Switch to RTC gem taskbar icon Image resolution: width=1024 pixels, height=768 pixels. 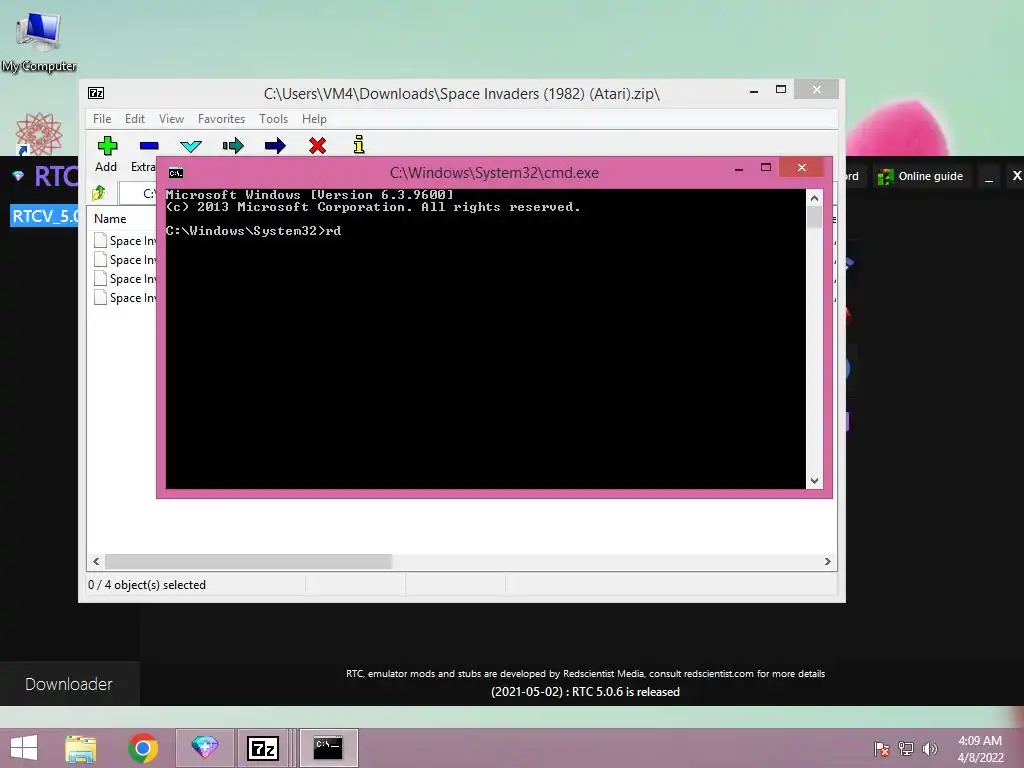click(204, 748)
